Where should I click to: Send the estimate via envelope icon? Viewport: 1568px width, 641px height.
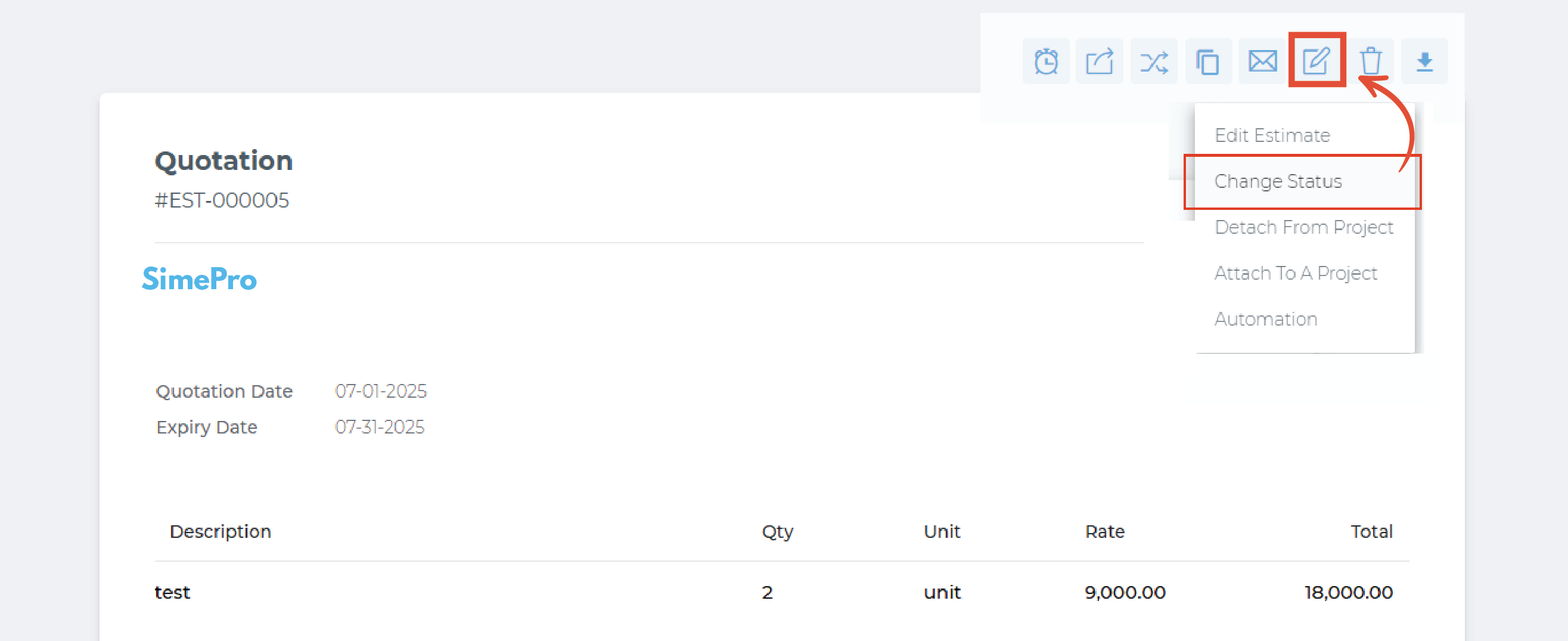click(1262, 61)
